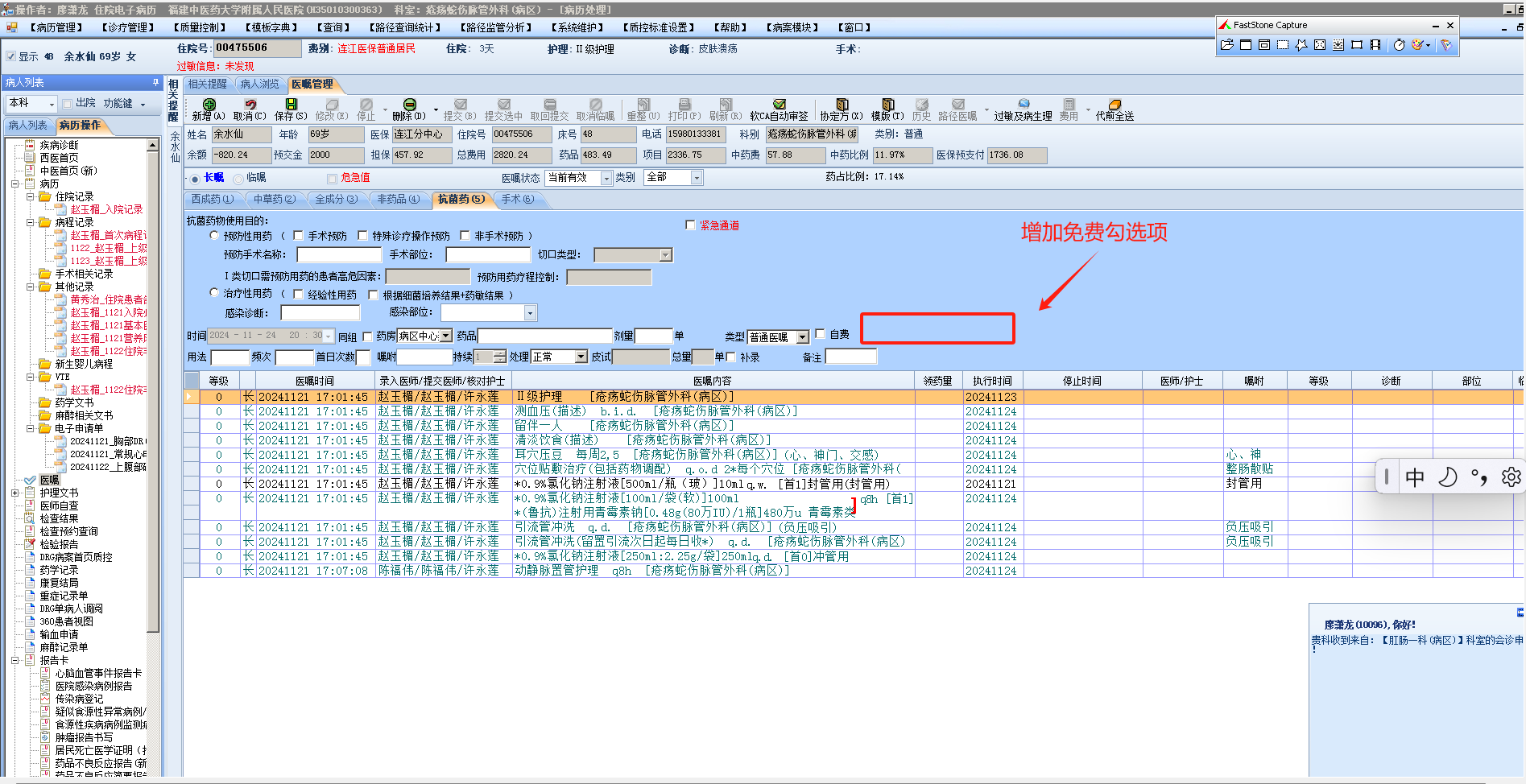Open the 模版(T) template icon
The image size is (1526, 784).
pos(887,105)
